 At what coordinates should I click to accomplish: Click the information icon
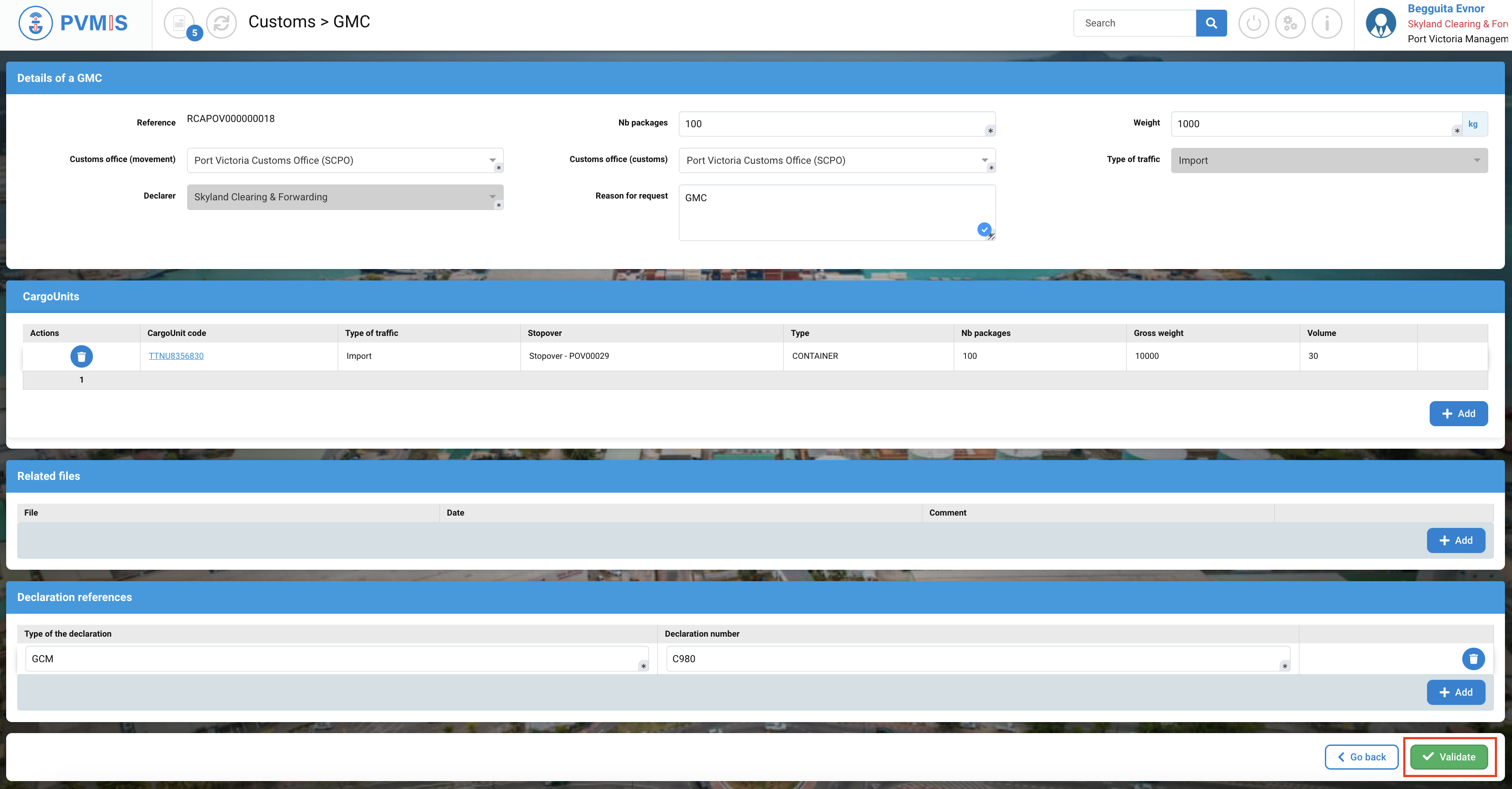(1327, 23)
